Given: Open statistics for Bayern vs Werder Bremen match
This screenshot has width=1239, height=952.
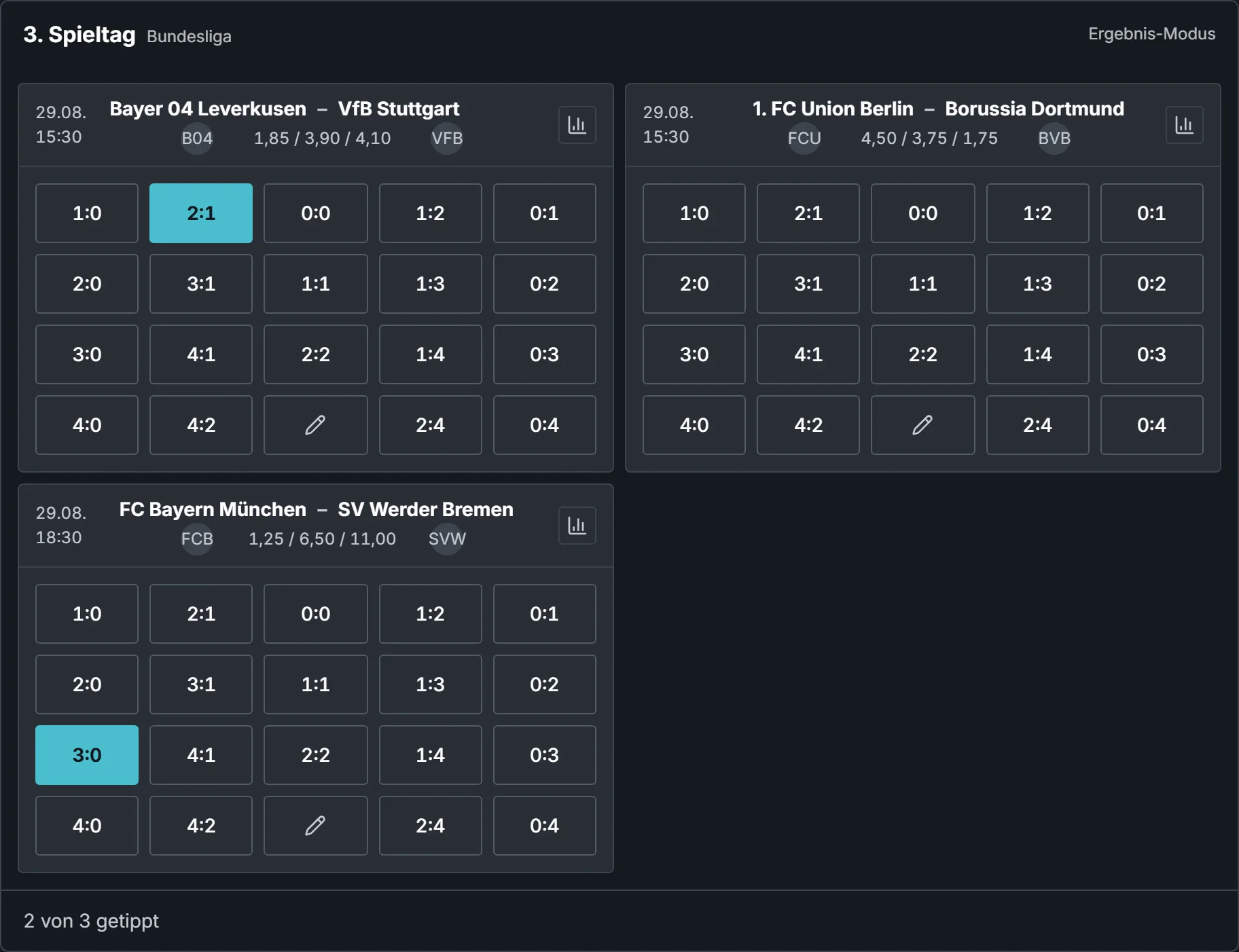Looking at the screenshot, I should 577,526.
